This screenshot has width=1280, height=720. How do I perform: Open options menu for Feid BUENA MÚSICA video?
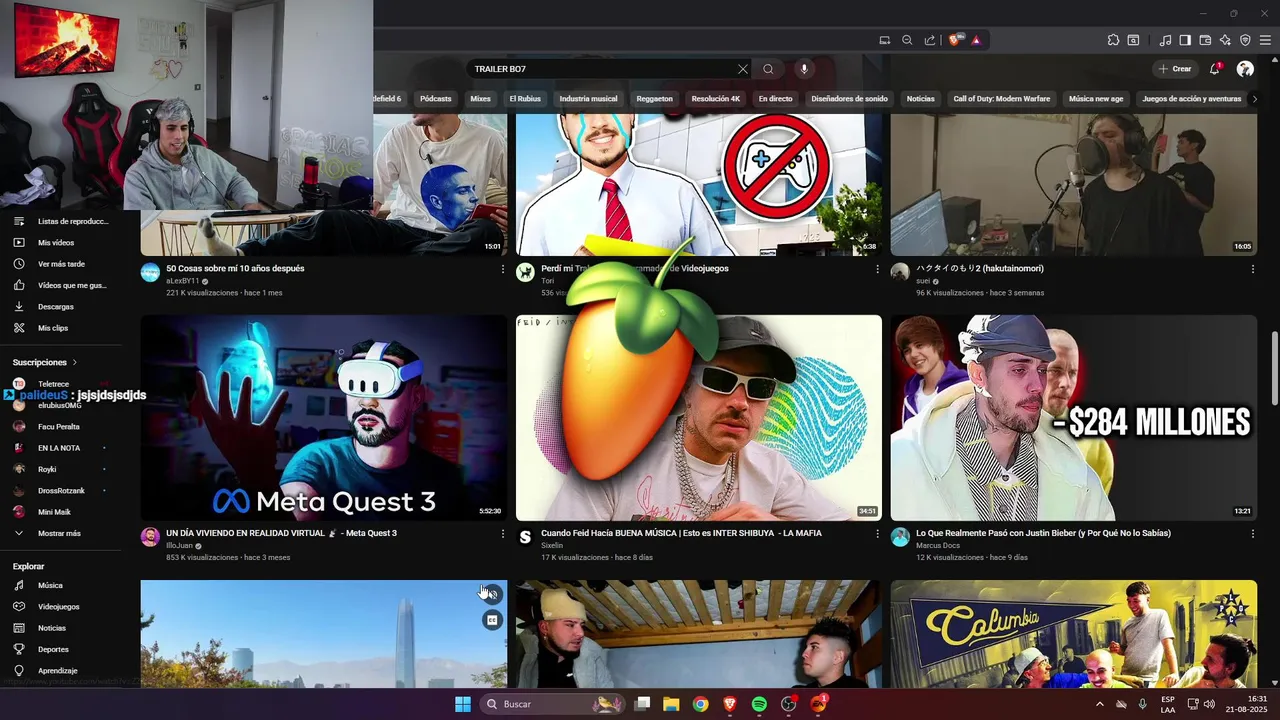(x=877, y=534)
